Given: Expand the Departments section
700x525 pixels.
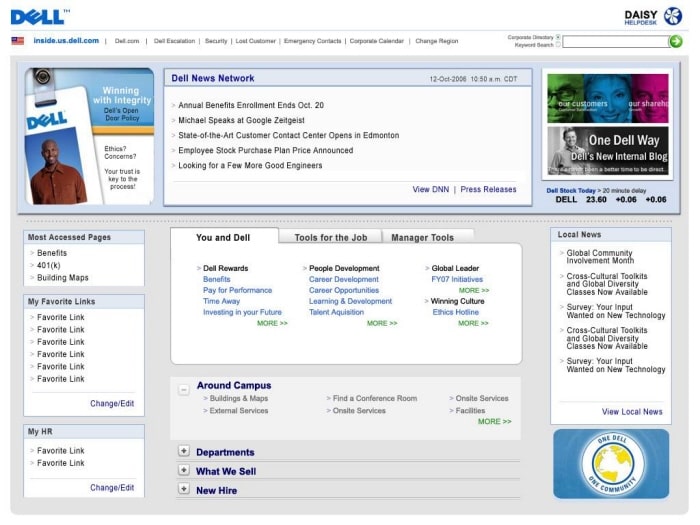Looking at the screenshot, I should (x=183, y=451).
